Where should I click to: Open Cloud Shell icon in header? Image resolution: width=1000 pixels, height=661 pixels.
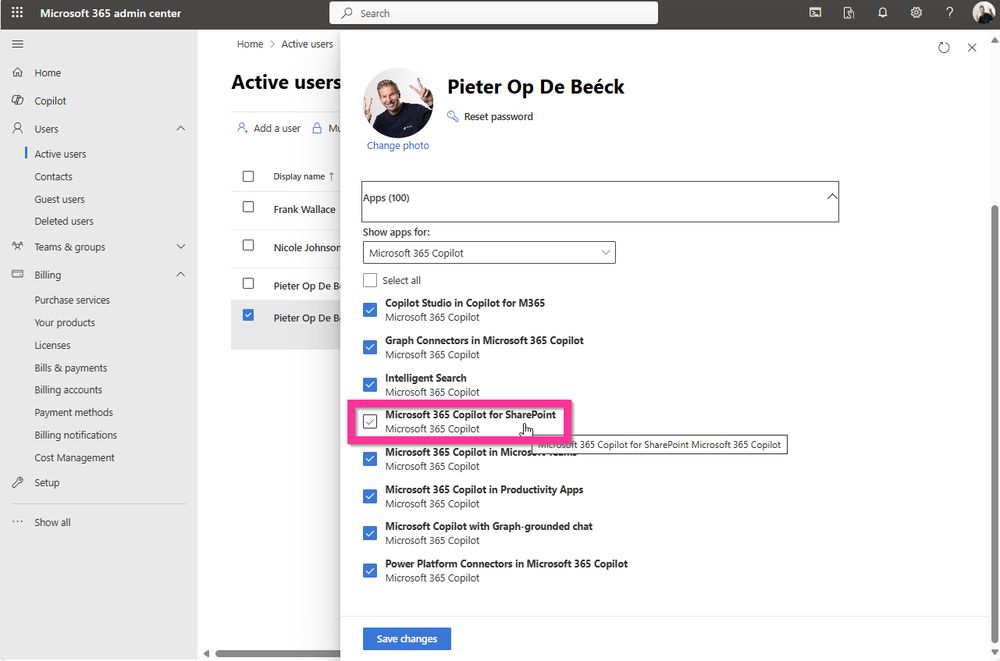[815, 13]
